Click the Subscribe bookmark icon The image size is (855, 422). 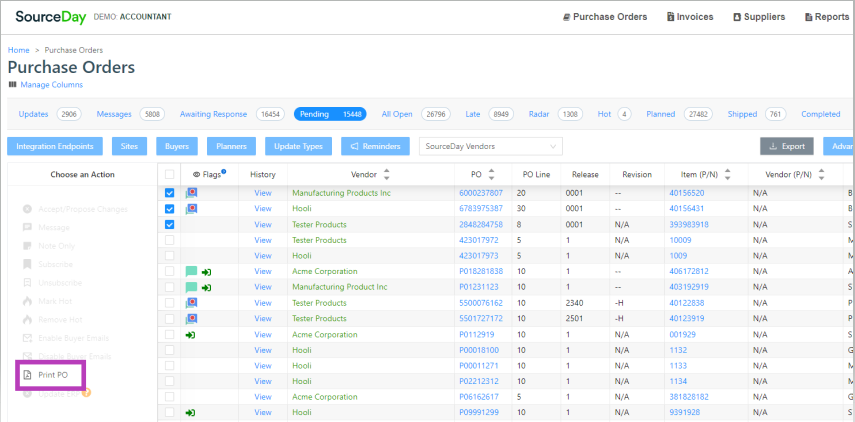[x=27, y=264]
